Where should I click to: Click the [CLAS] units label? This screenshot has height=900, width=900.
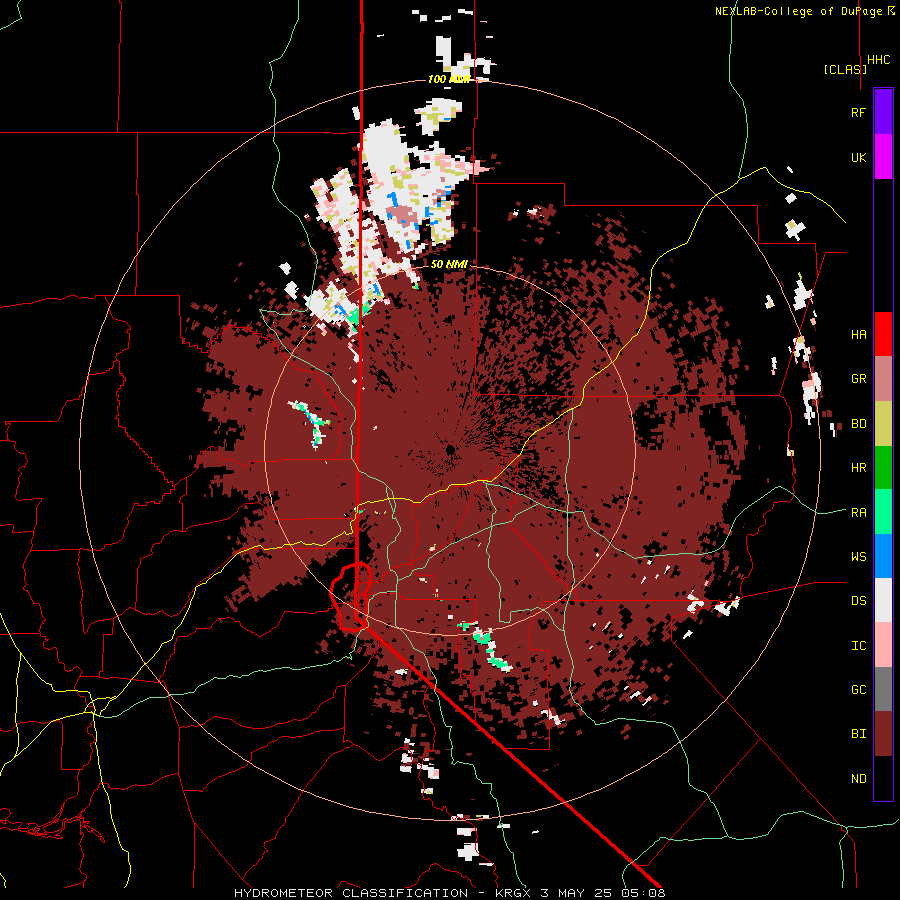click(x=845, y=69)
